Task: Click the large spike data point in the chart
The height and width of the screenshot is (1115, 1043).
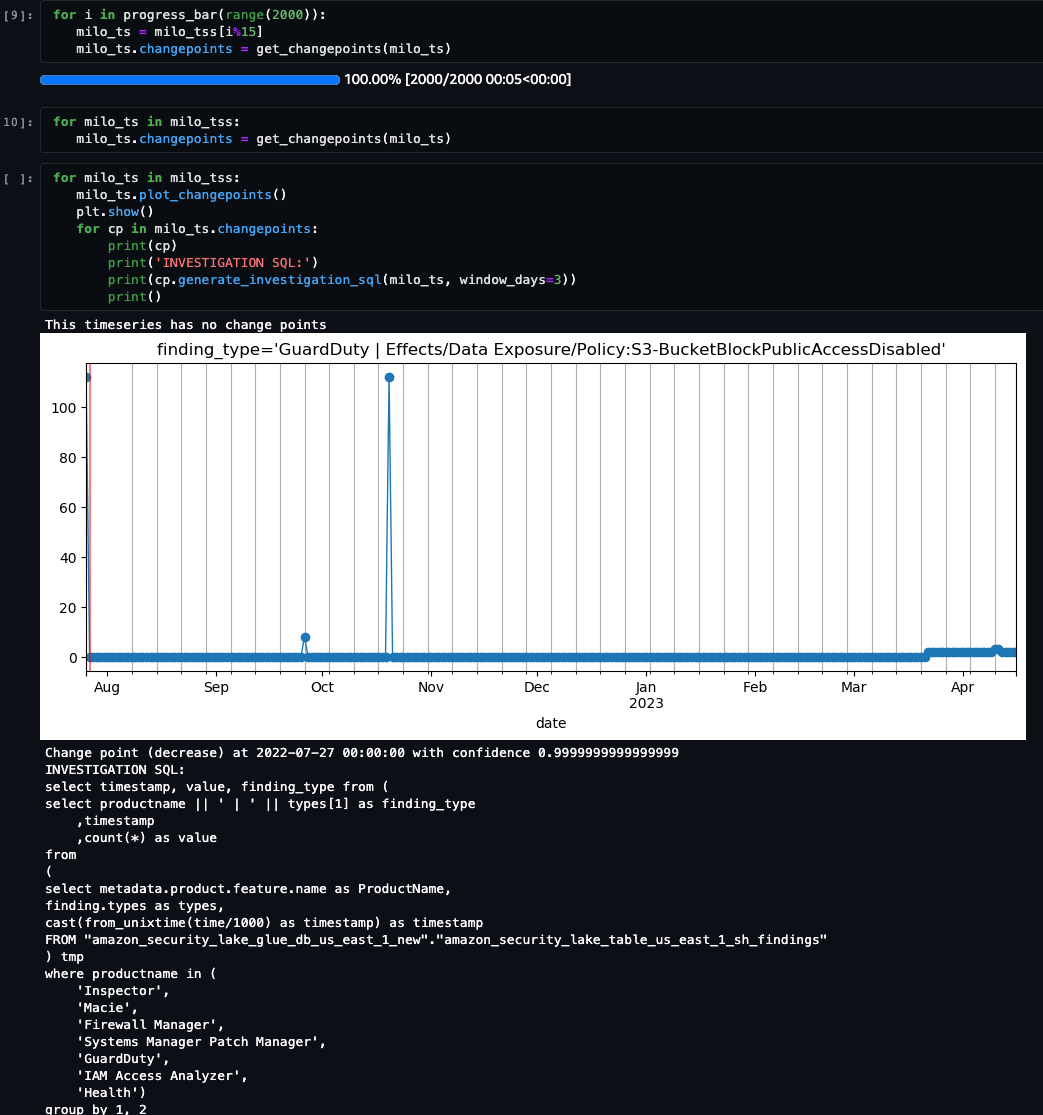Action: pyautogui.click(x=389, y=377)
